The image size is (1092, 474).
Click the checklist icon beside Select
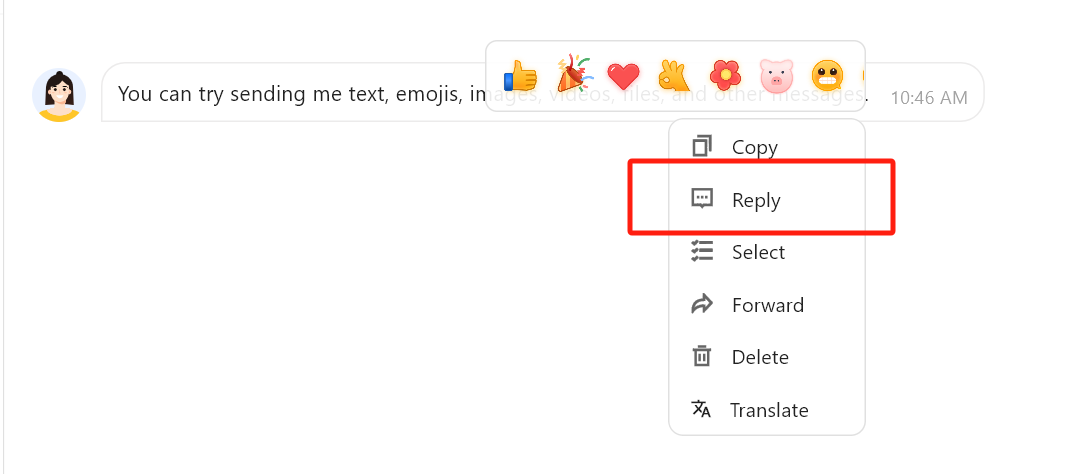702,252
